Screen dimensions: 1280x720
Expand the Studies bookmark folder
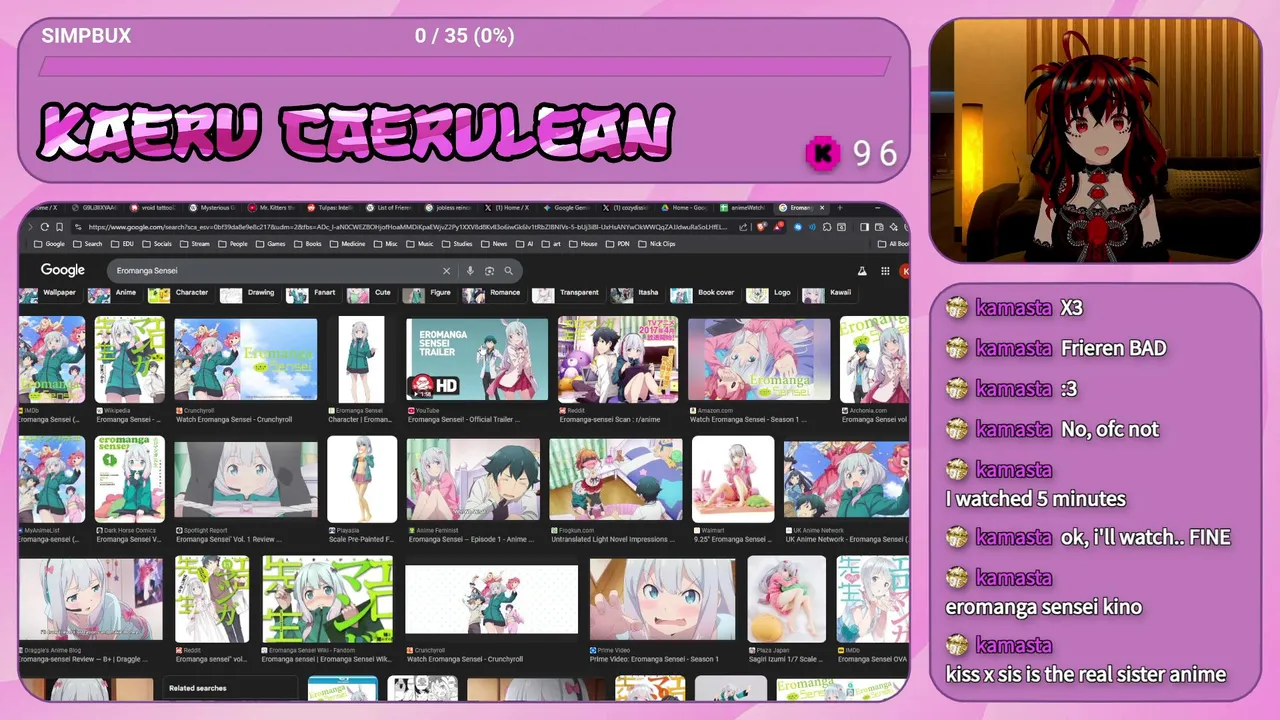[x=457, y=244]
